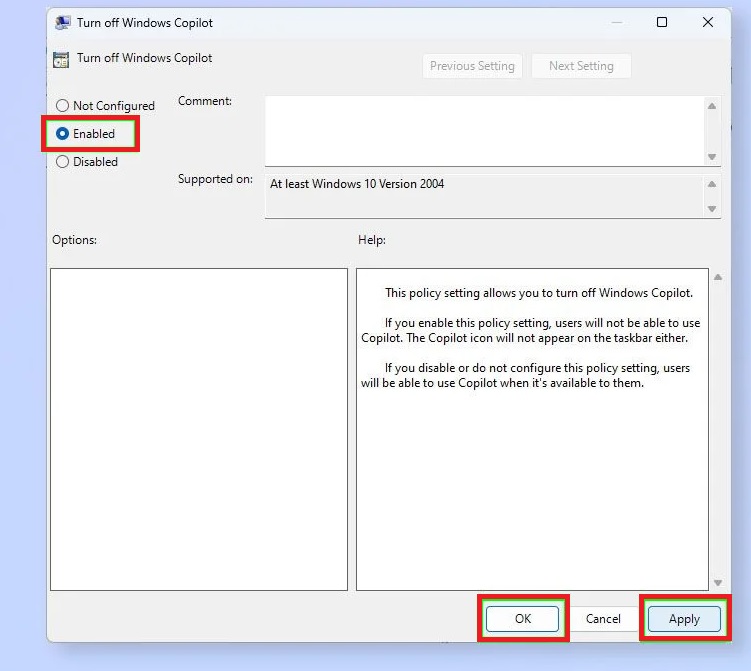This screenshot has height=671, width=751.
Task: Click Help paragraph 'If you disable or do not configure'
Action: [525, 375]
